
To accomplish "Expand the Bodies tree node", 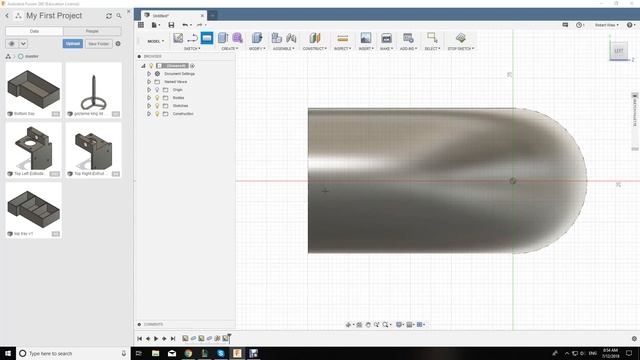I will point(149,98).
